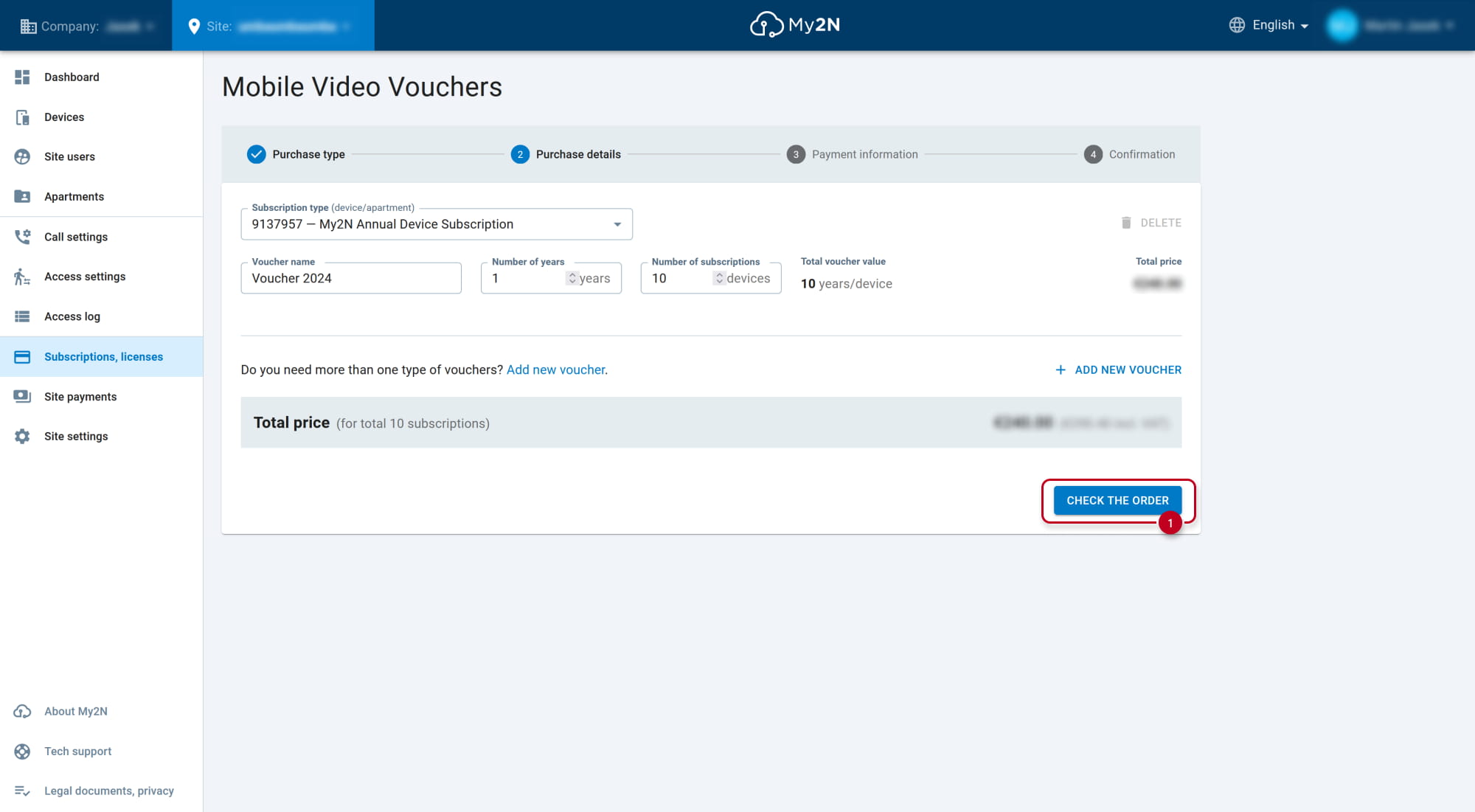Click the Legal documents checklist icon
The height and width of the screenshot is (812, 1475).
[x=22, y=791]
